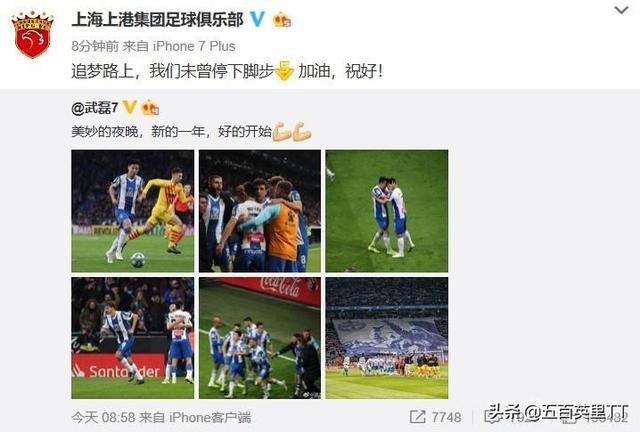The width and height of the screenshot is (640, 432).
Task: Click the yellow verified badge next to 武磊7
Action: (130, 107)
